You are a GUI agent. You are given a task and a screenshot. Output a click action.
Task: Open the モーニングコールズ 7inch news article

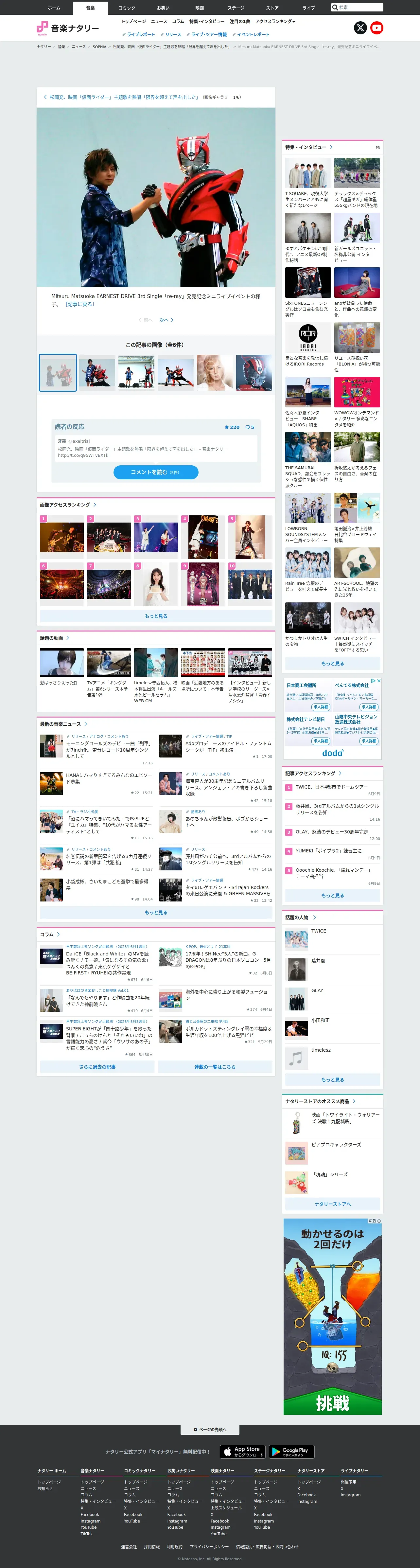tap(109, 750)
